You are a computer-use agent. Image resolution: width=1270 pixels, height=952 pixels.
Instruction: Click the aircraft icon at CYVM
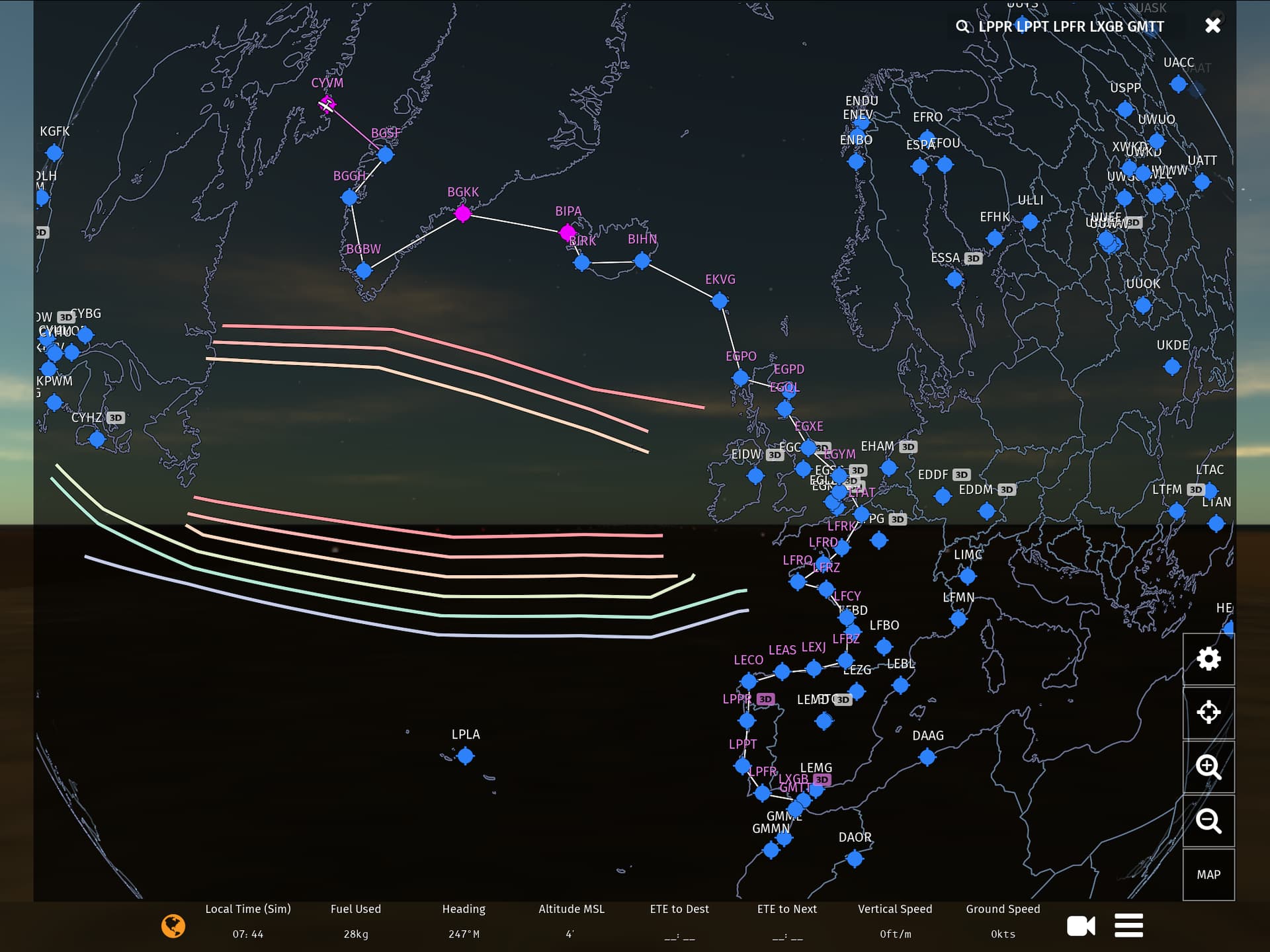(x=327, y=104)
